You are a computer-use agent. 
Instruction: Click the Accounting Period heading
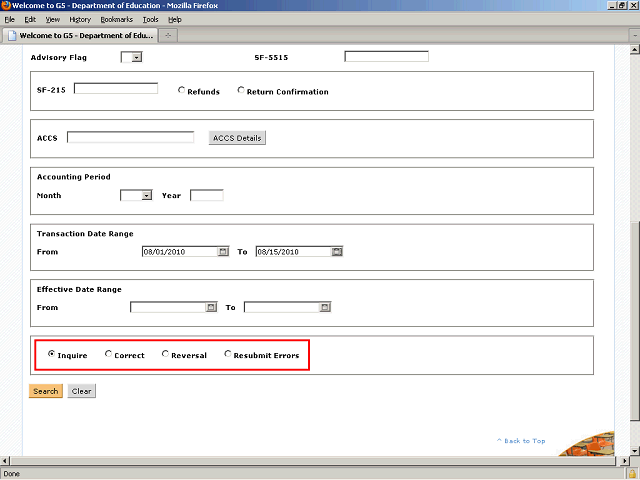coord(74,177)
